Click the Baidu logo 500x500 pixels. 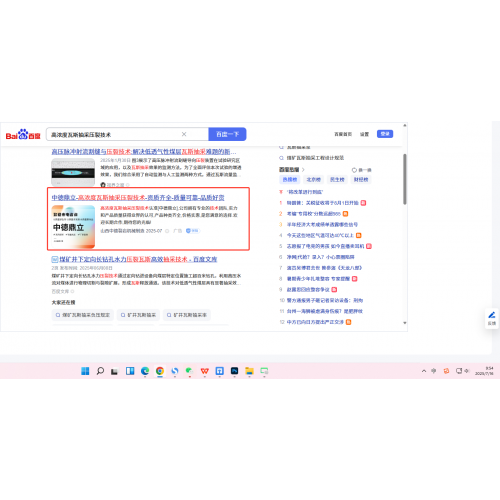pyautogui.click(x=23, y=134)
